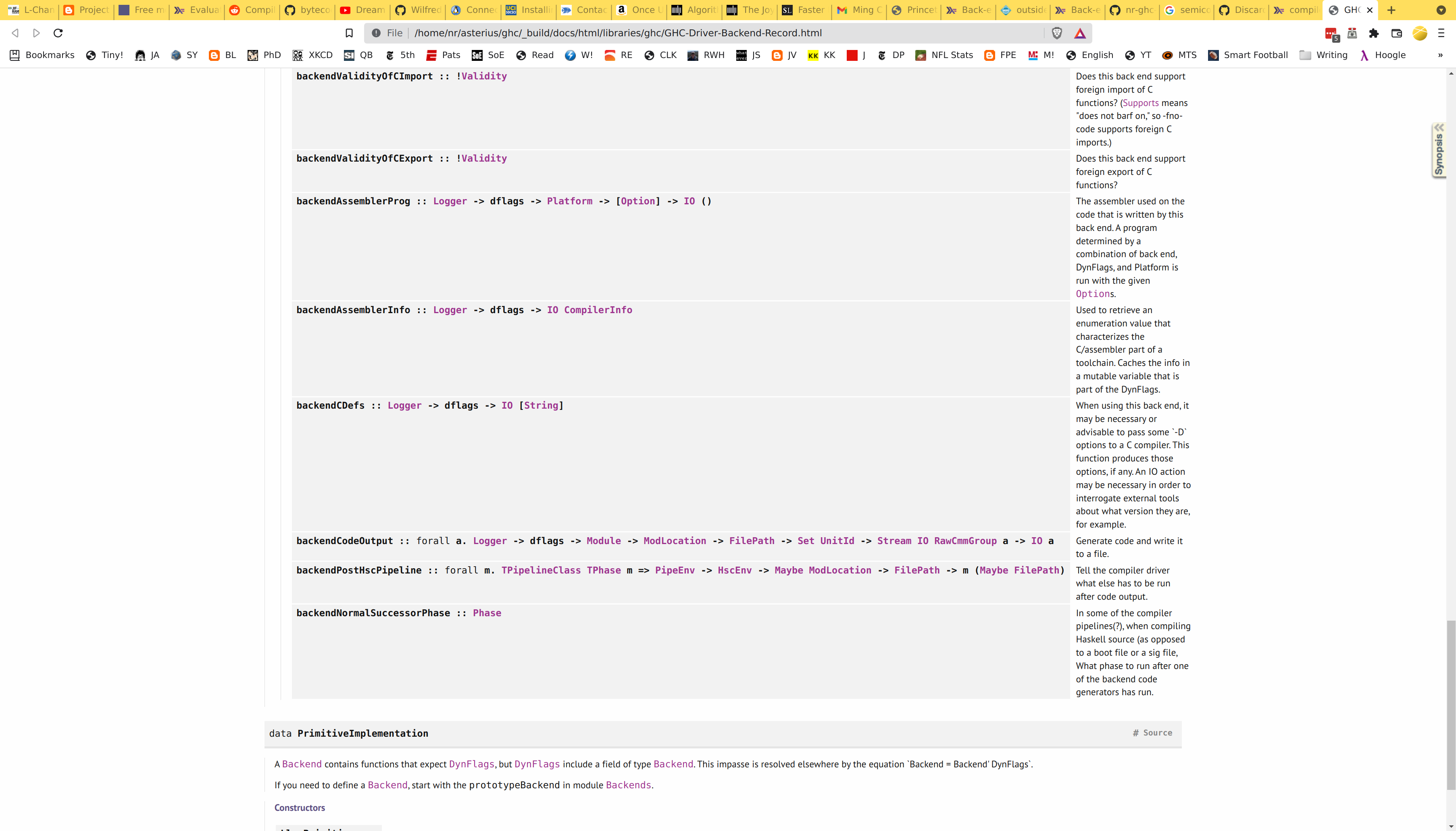1456x831 pixels.
Task: Open the Brave wallet icon
Action: 1397,33
